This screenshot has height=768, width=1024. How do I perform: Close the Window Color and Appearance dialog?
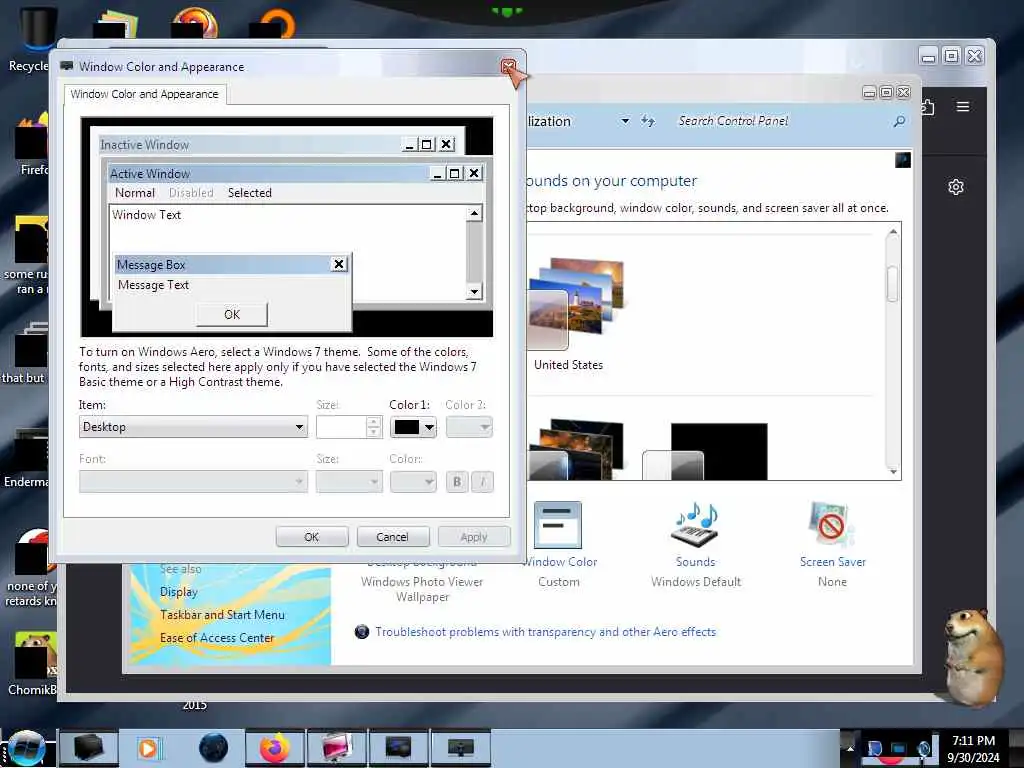(509, 67)
